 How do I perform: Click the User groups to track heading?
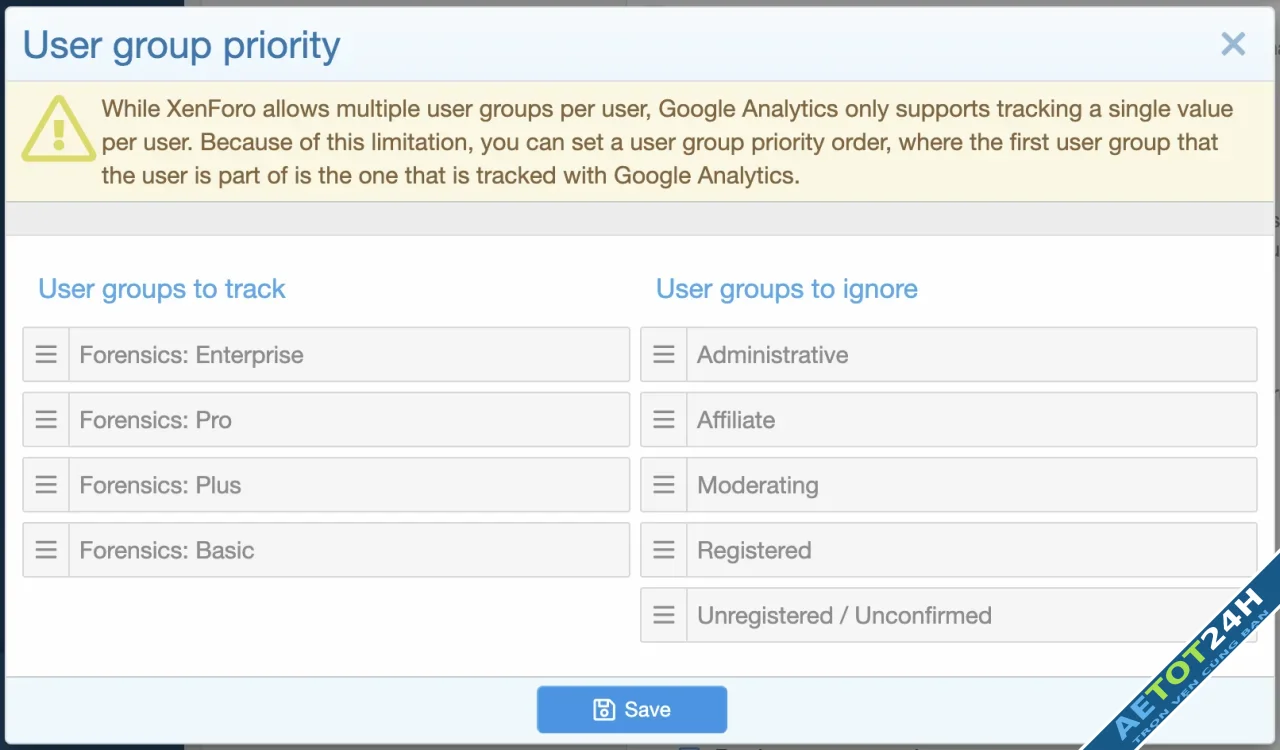click(161, 289)
